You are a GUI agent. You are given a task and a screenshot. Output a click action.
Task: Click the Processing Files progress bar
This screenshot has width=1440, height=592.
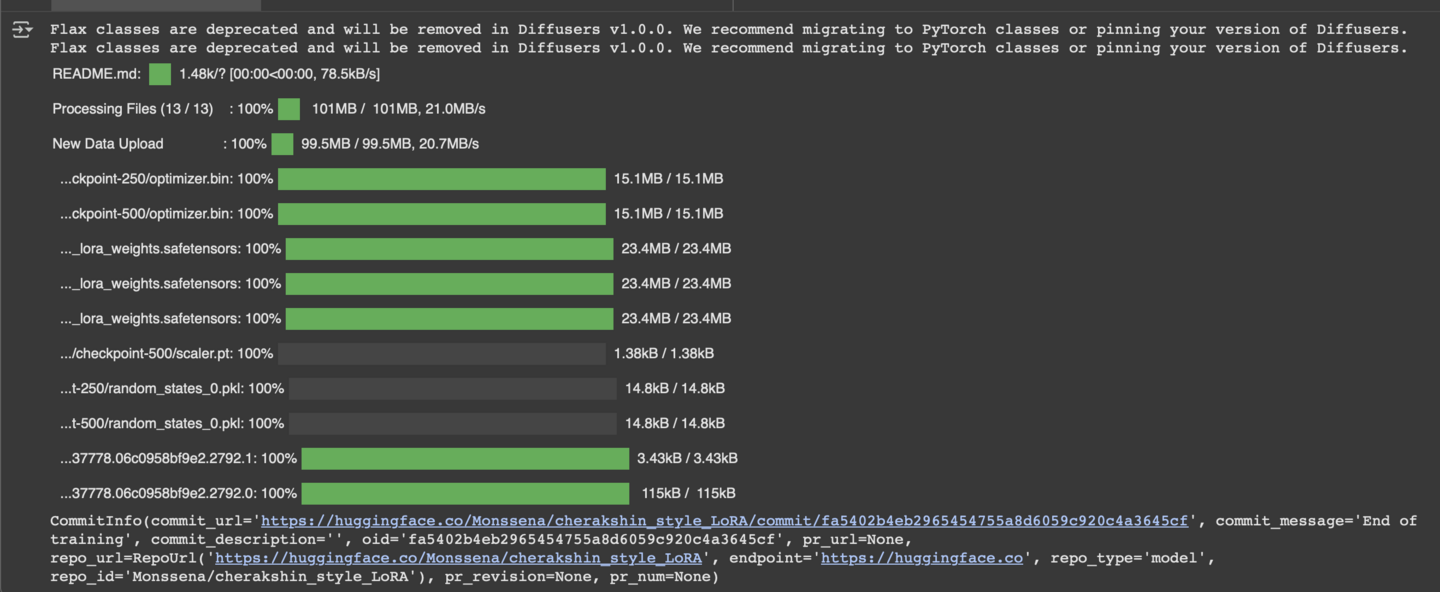point(289,109)
